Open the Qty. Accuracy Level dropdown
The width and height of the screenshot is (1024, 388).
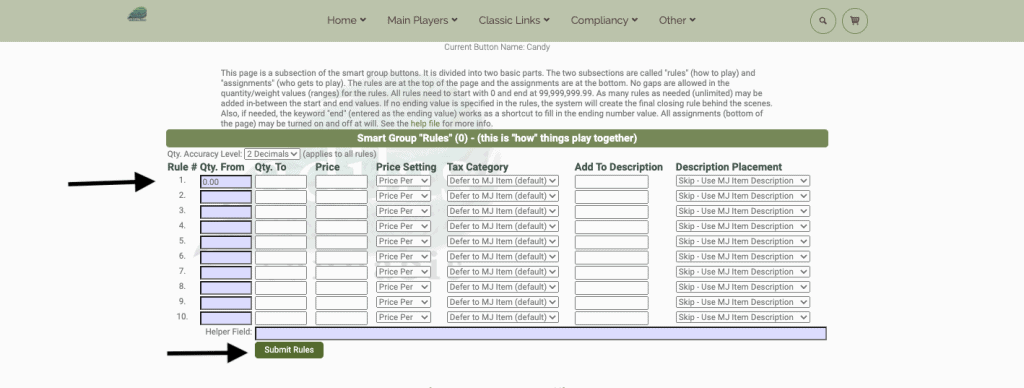[x=272, y=154]
